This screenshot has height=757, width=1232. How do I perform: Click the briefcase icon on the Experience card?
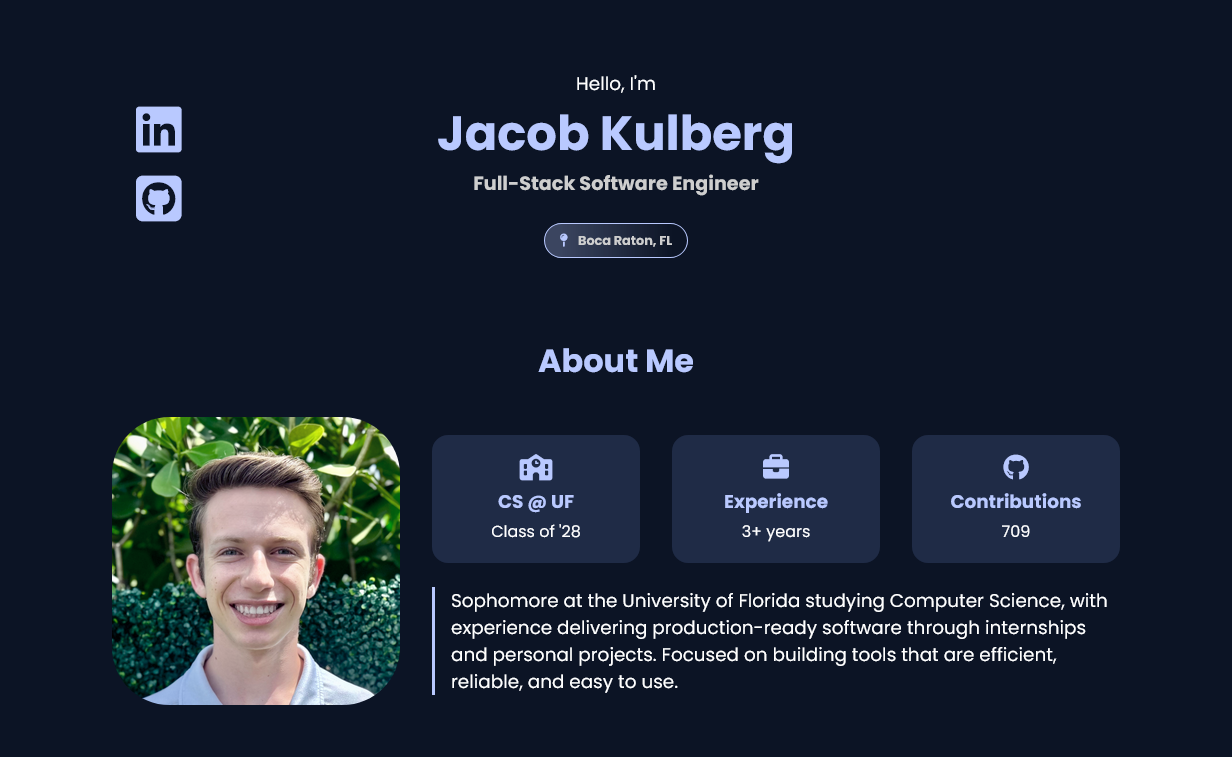point(776,466)
